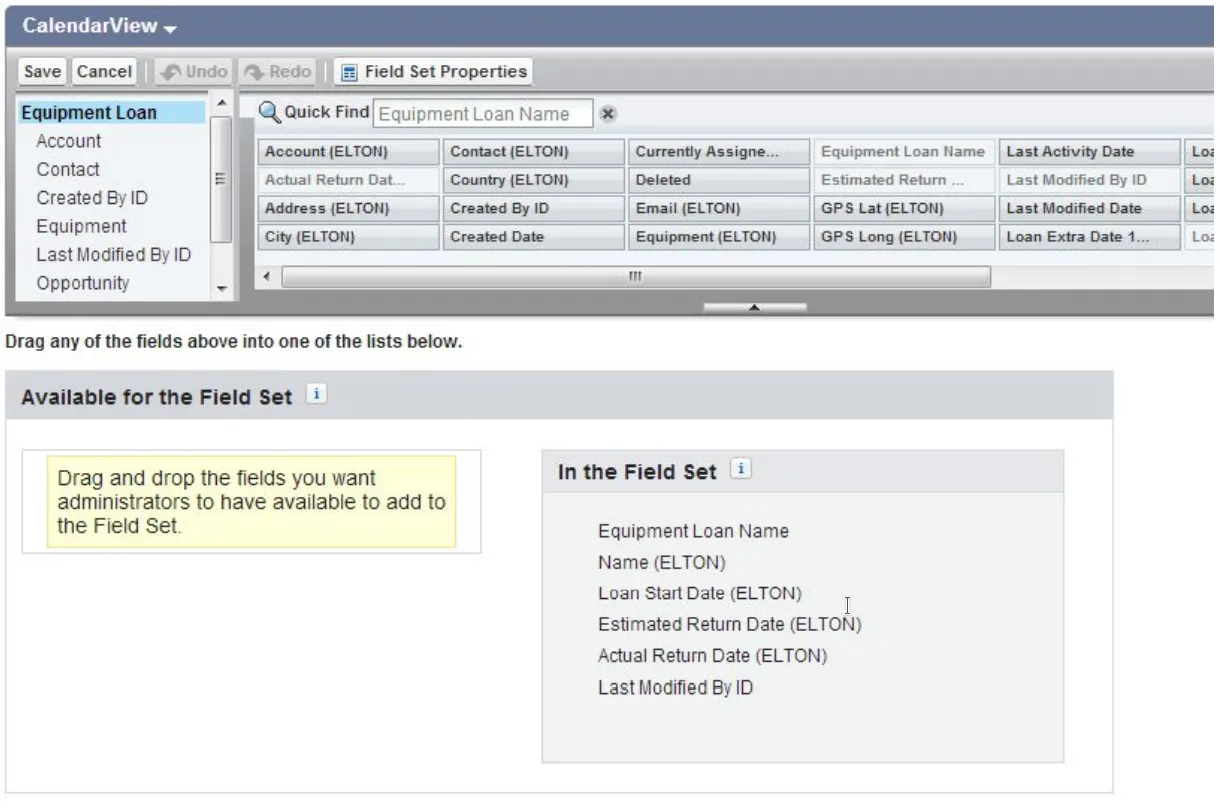Click Actual Return Date (ELTON) in the field set

(713, 656)
